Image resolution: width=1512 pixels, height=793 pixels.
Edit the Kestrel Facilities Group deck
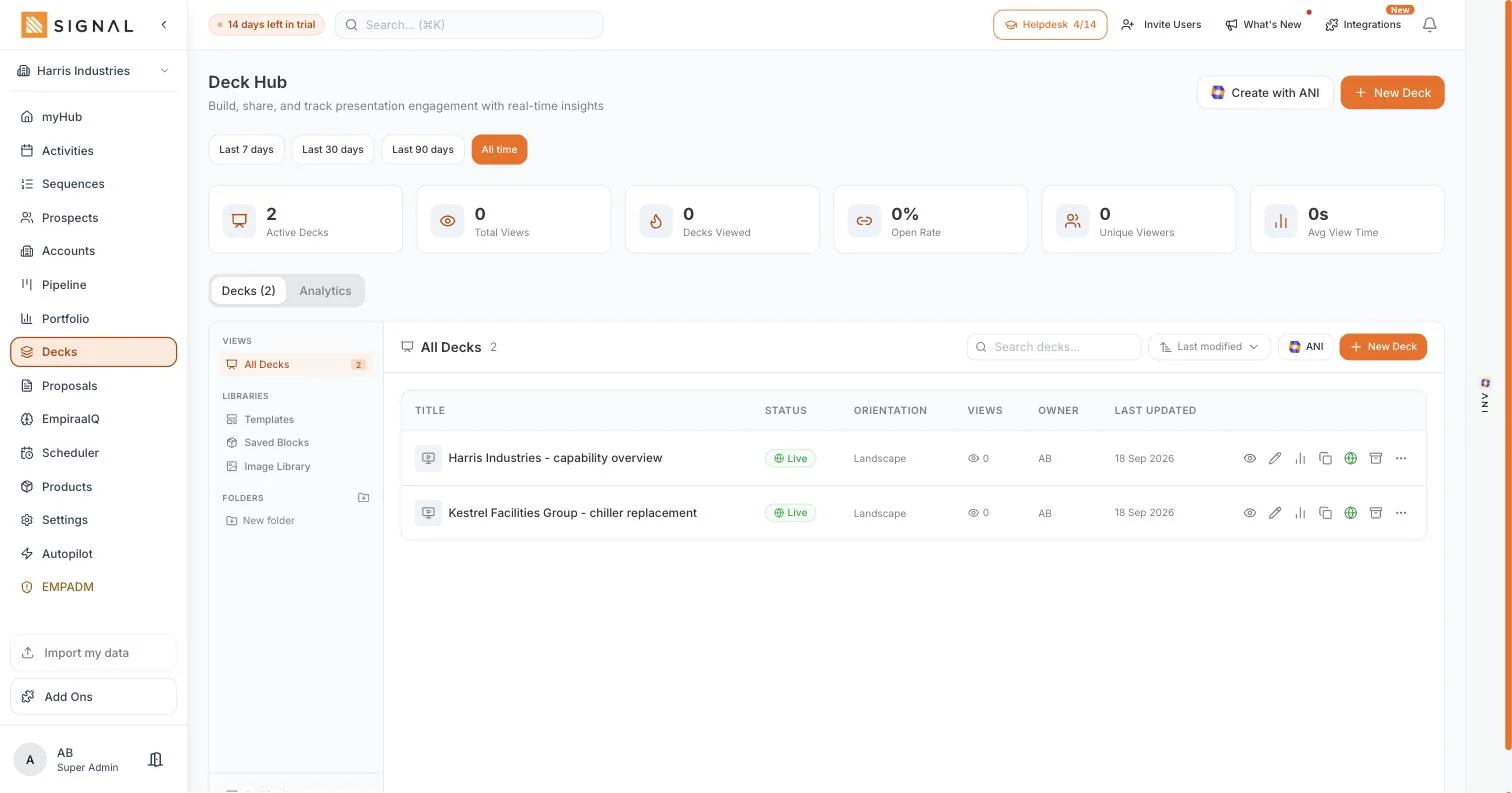[x=1274, y=513]
